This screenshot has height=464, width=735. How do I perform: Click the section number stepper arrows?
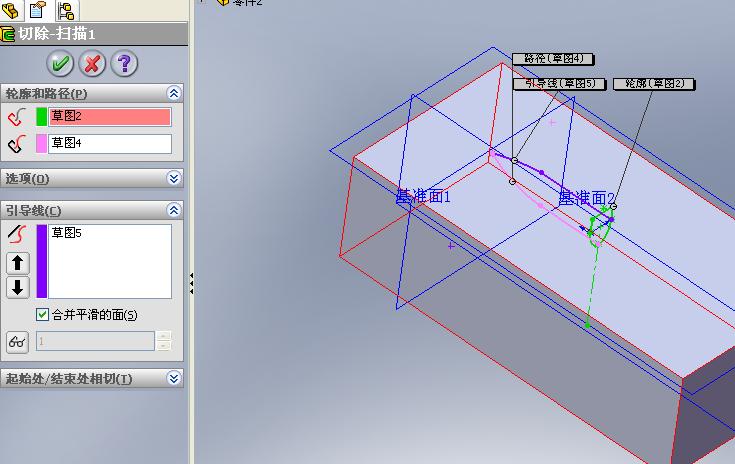[x=163, y=341]
